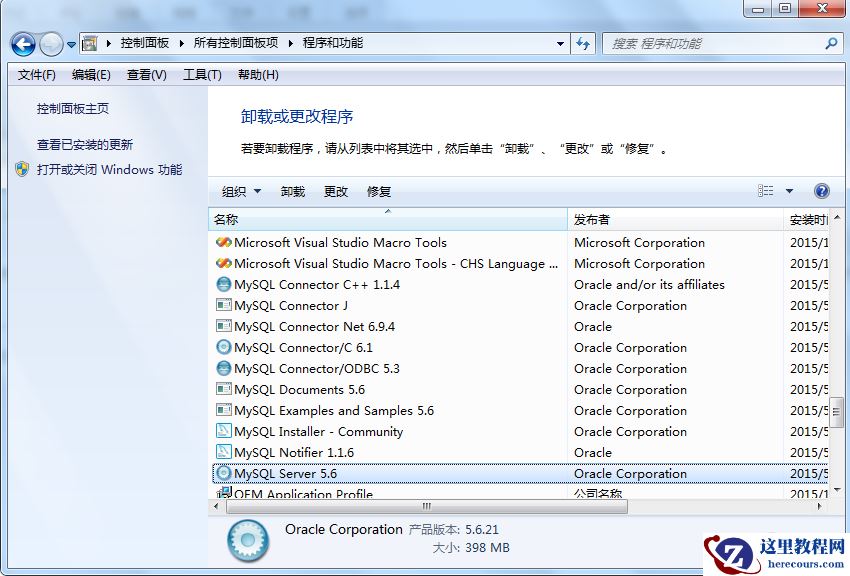Click the 修复 toolbar button
Viewport: 850px width, 576px height.
click(x=379, y=191)
